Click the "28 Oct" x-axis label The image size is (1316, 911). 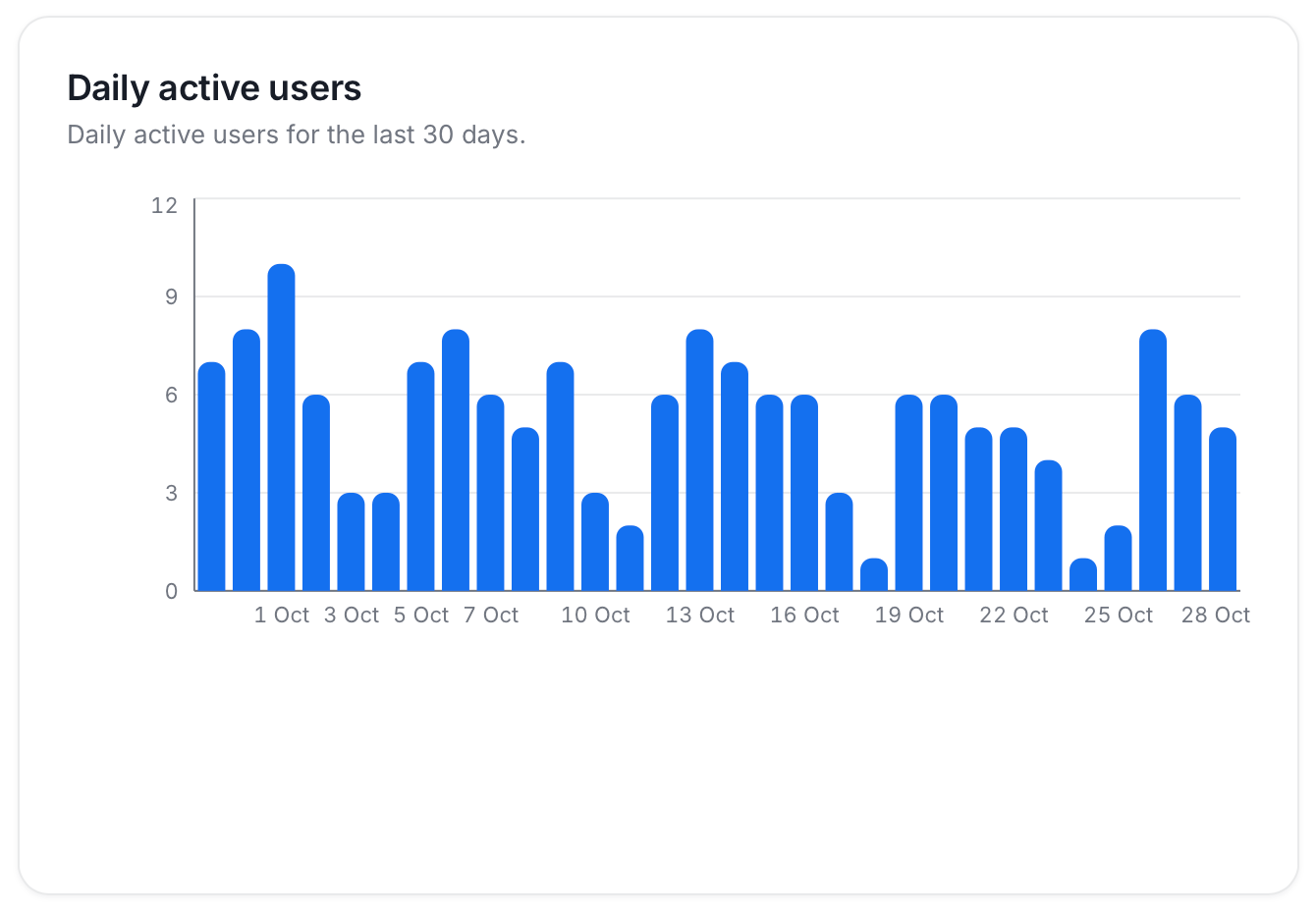click(1216, 616)
